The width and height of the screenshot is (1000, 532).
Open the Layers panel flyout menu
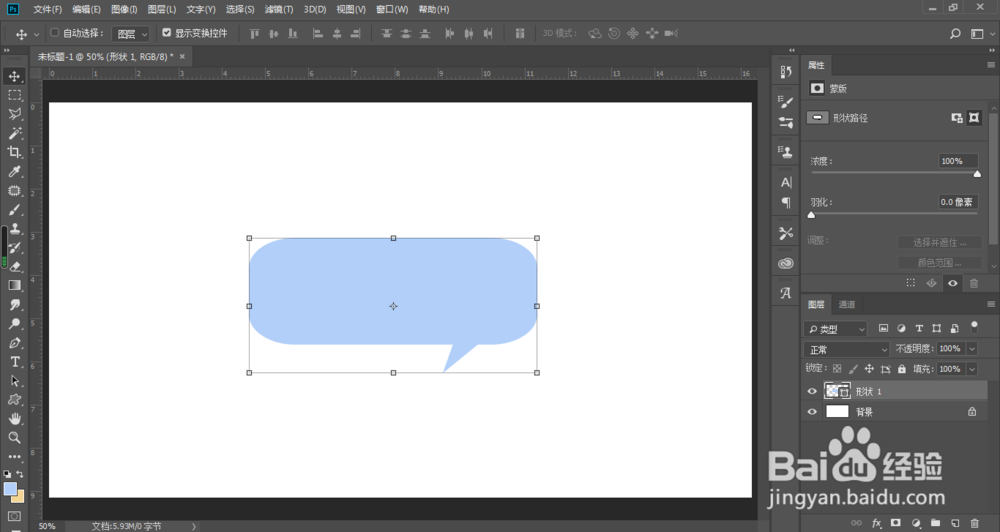coord(990,304)
